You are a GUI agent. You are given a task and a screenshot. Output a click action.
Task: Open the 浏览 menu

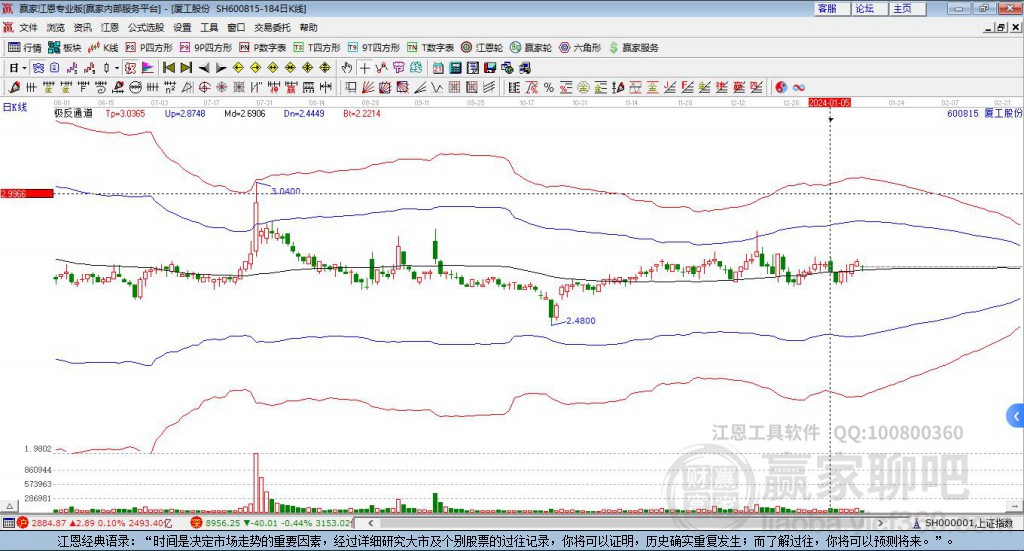tap(56, 27)
